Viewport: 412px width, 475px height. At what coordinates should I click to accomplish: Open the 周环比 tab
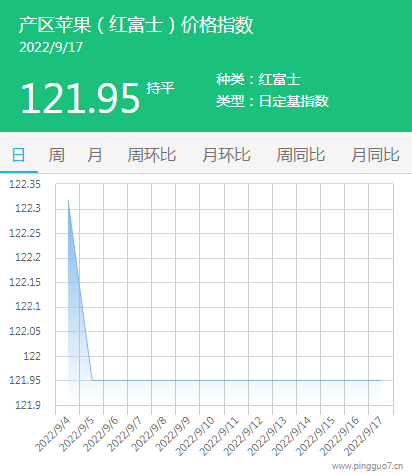coord(152,155)
